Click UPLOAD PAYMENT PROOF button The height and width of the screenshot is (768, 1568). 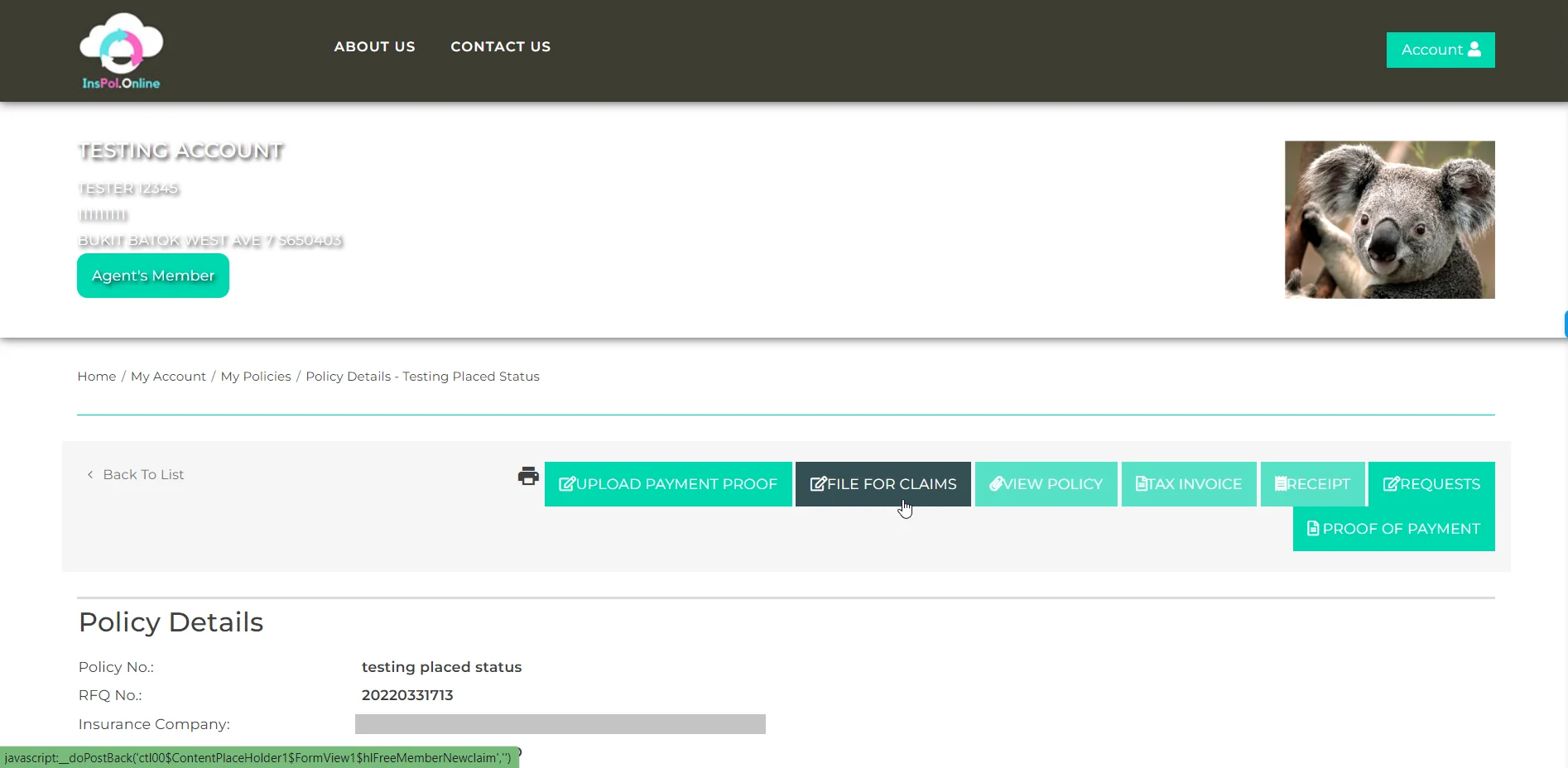tap(668, 484)
